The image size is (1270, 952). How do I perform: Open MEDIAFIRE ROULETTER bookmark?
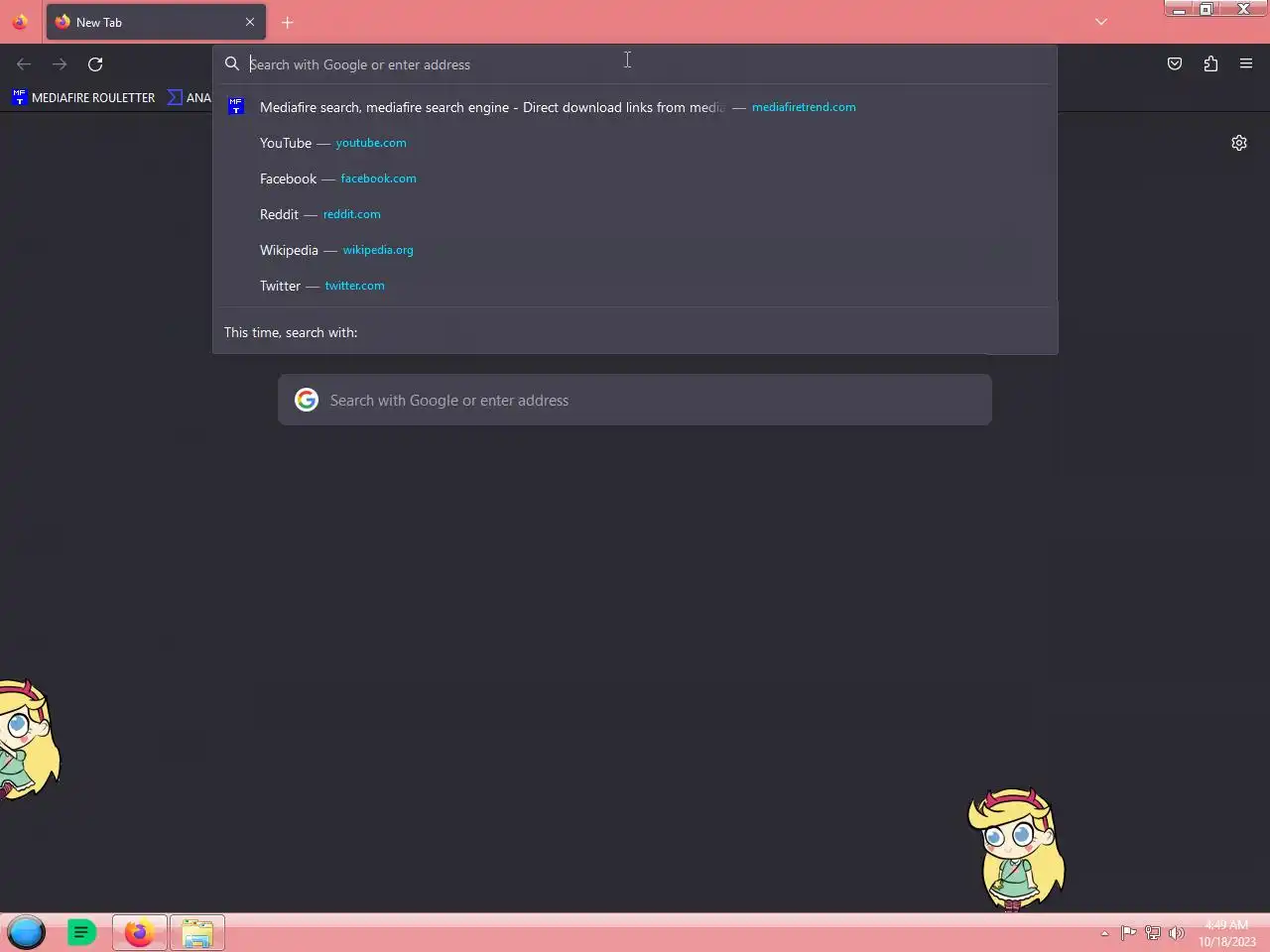point(84,97)
